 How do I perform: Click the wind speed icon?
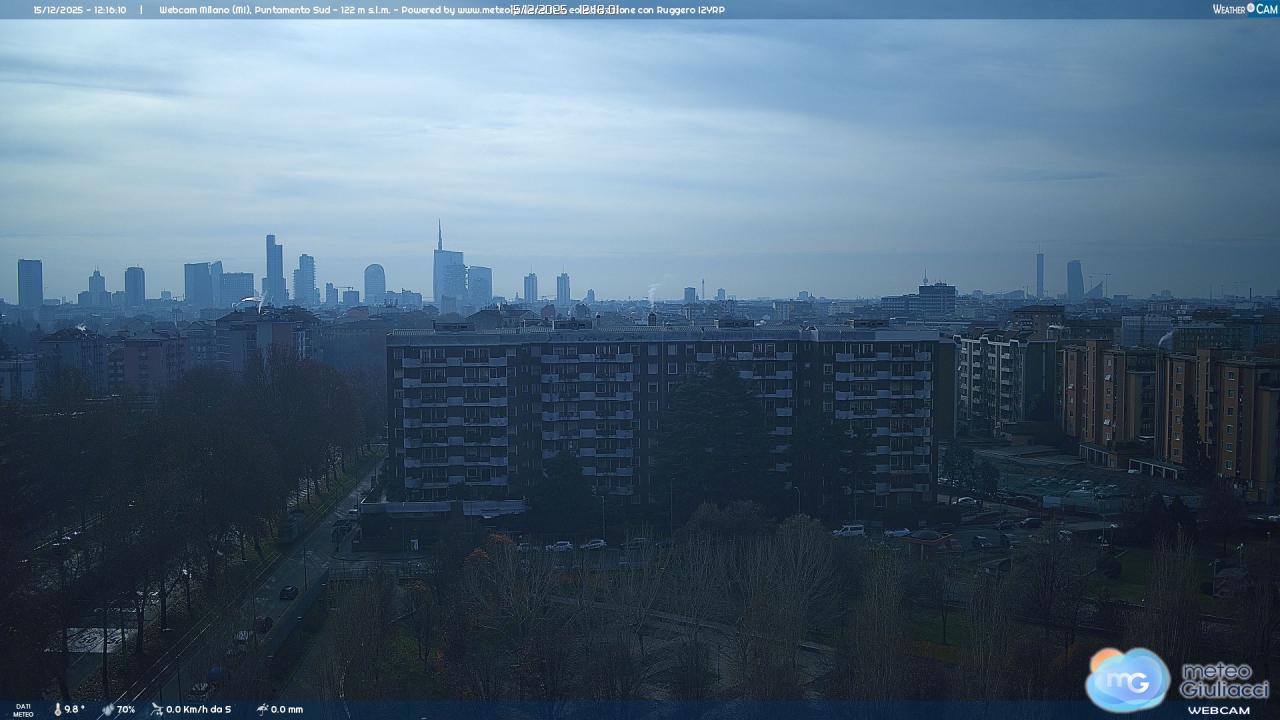pyautogui.click(x=156, y=709)
